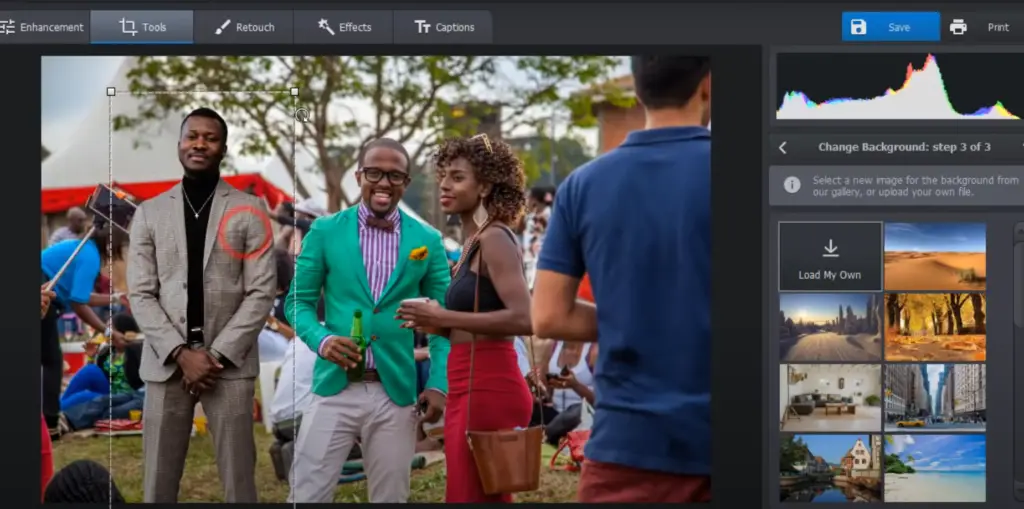
Task: Click the blue Save button
Action: pyautogui.click(x=890, y=27)
